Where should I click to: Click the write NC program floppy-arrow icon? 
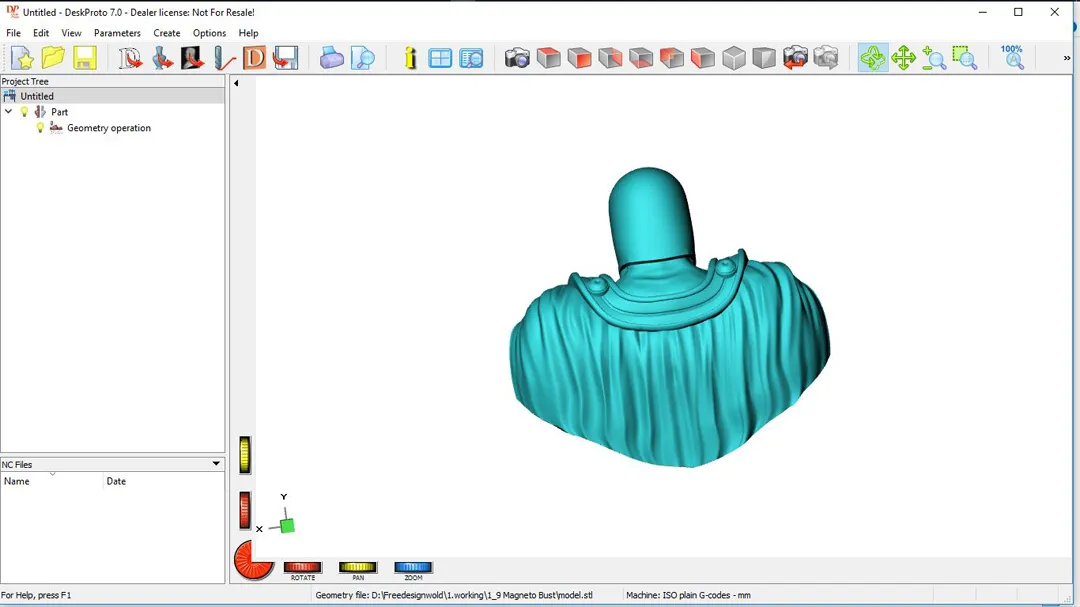pyautogui.click(x=285, y=58)
